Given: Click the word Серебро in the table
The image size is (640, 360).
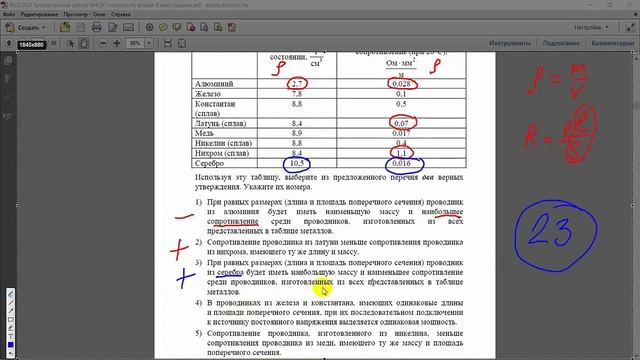Looking at the screenshot, I should (209, 163).
